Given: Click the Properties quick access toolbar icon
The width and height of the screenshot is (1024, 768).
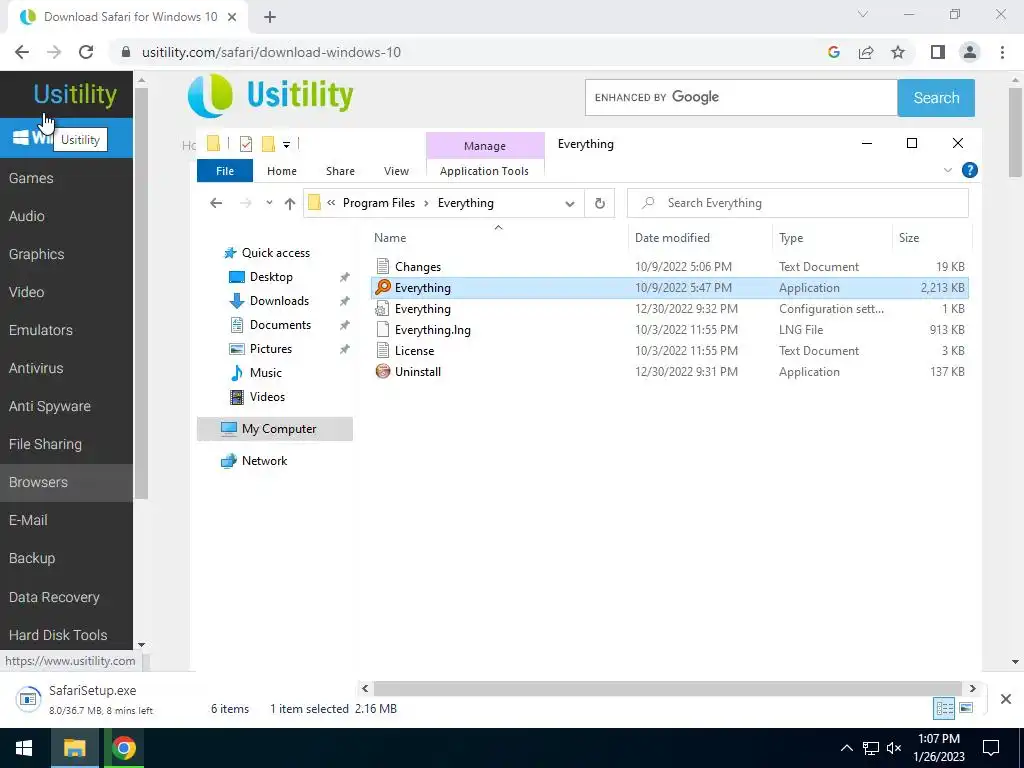Looking at the screenshot, I should point(246,144).
